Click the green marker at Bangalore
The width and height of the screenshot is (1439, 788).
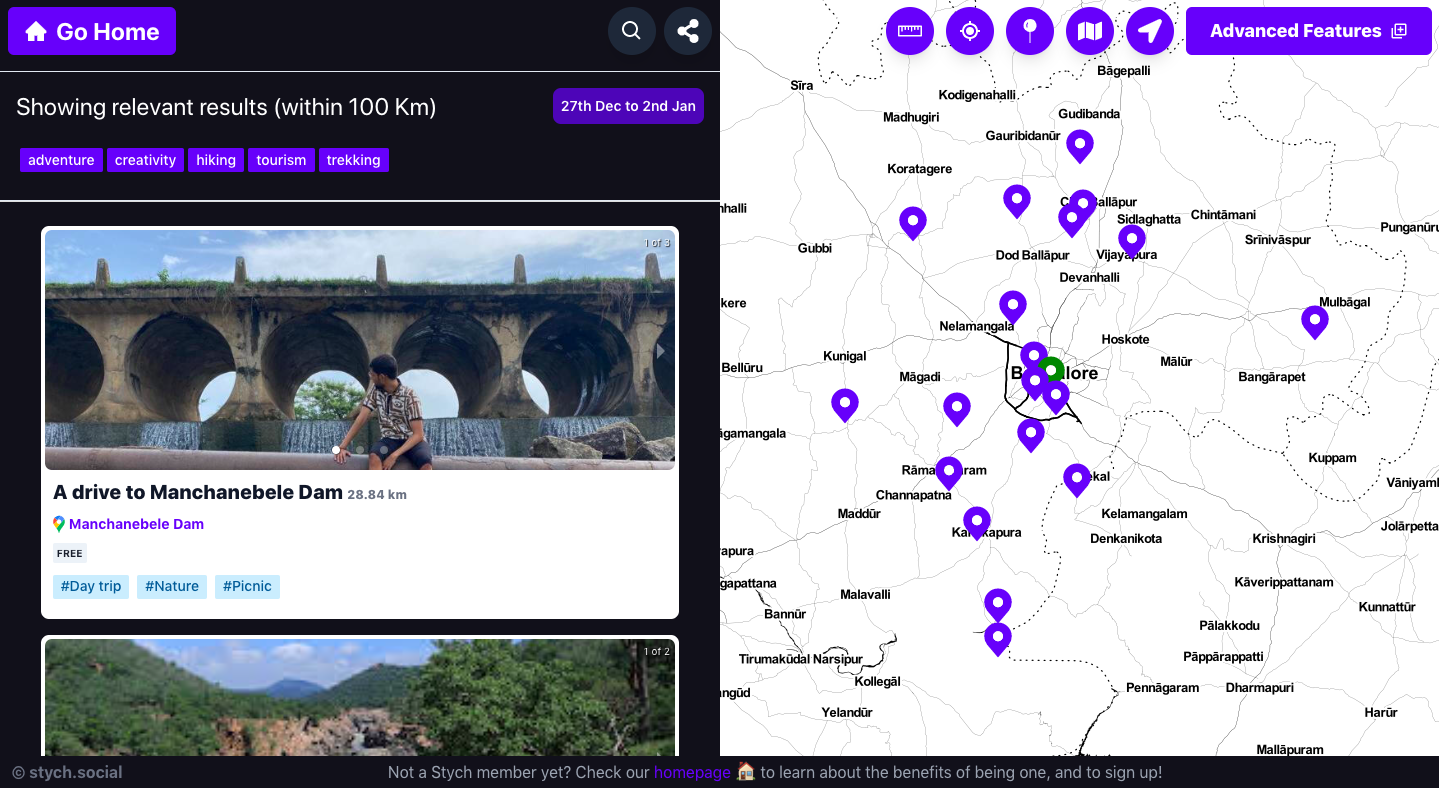click(1050, 370)
